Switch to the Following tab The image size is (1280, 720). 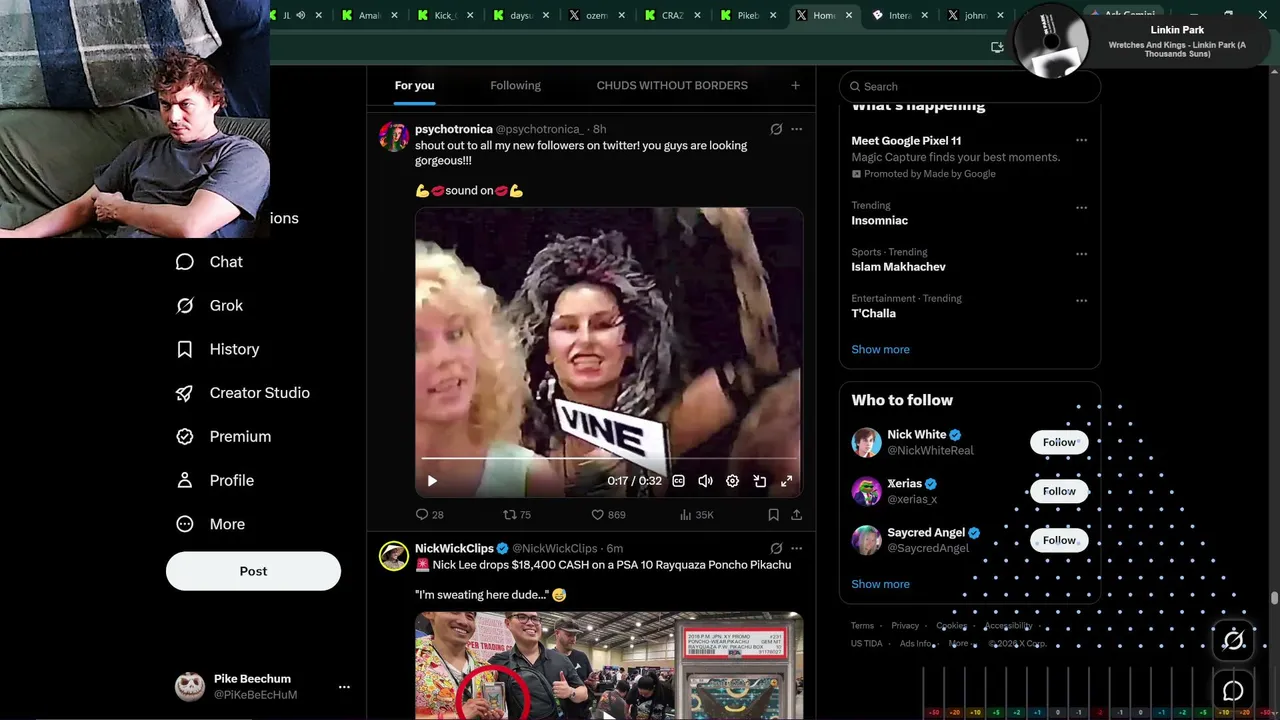coord(515,86)
